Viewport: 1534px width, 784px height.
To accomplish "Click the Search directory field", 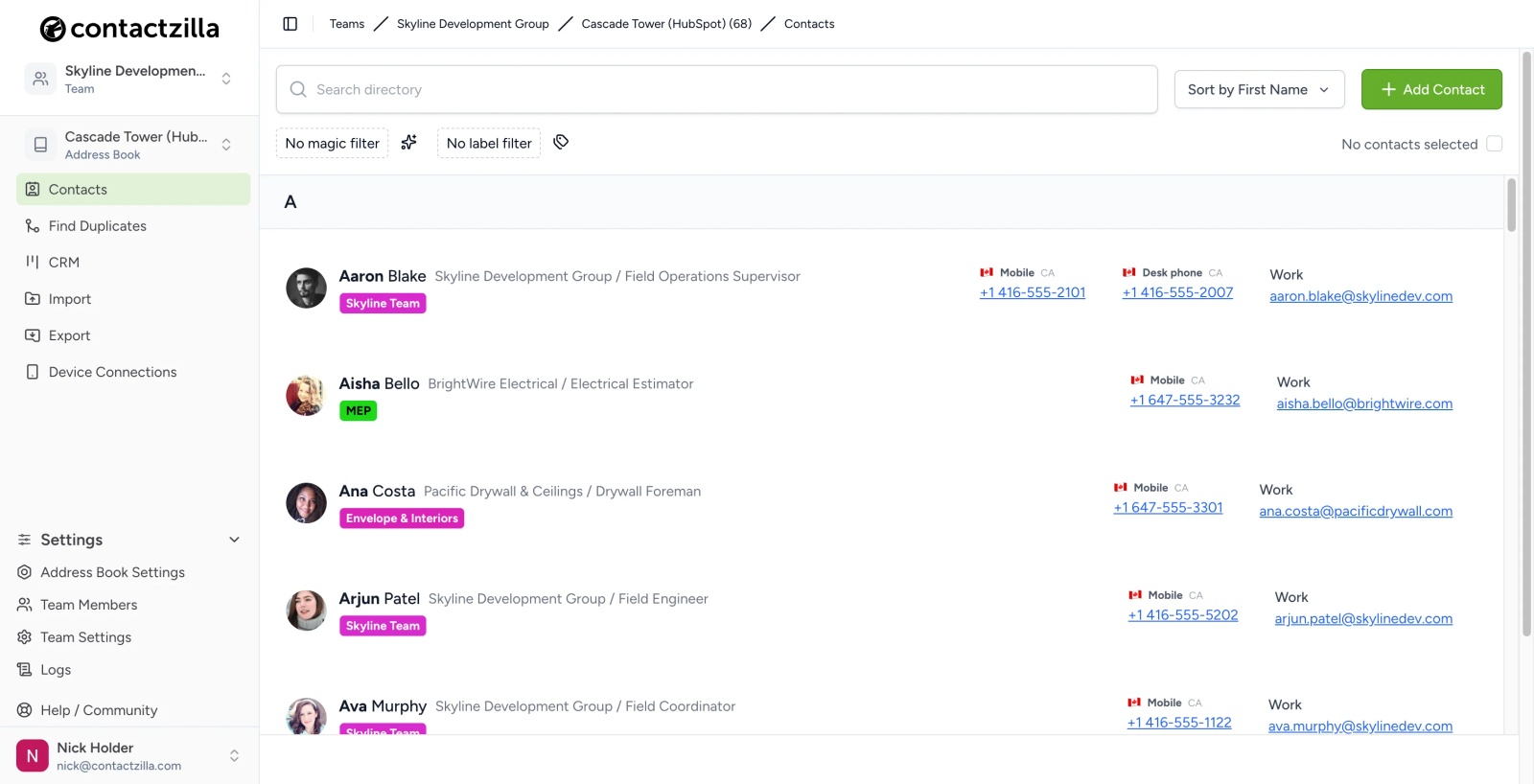I will [717, 89].
